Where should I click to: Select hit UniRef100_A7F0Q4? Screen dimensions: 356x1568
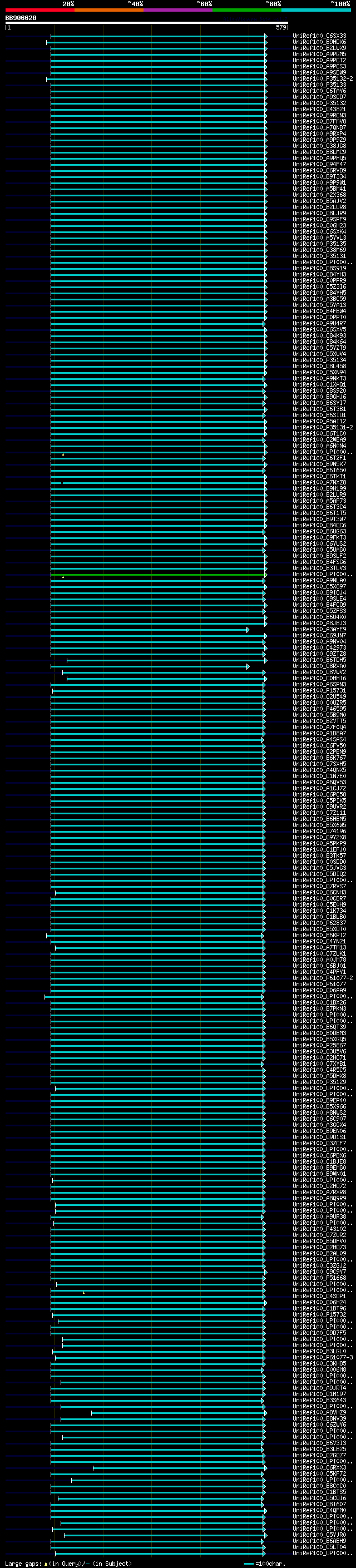coord(319,728)
